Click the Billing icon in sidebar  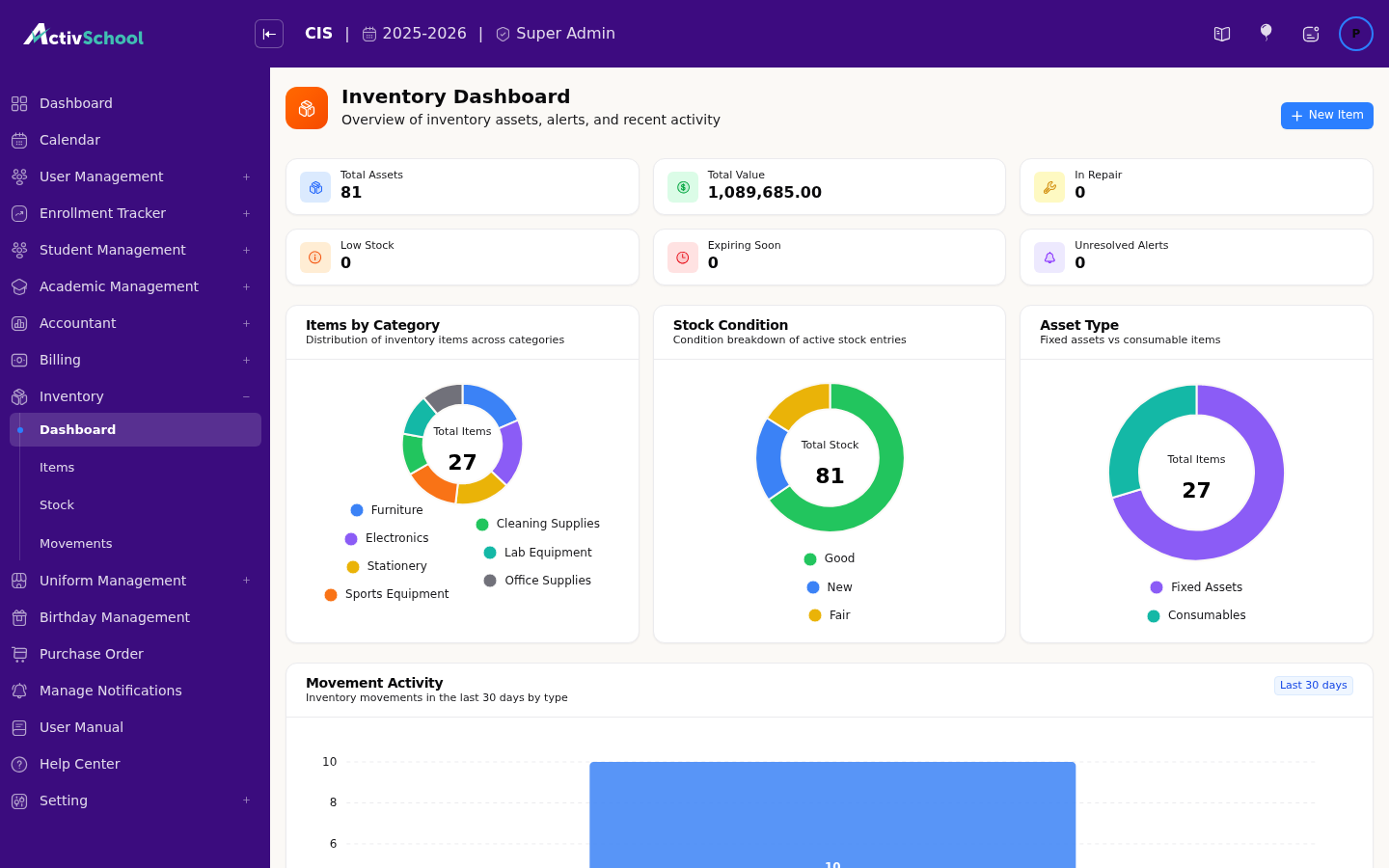pos(19,360)
